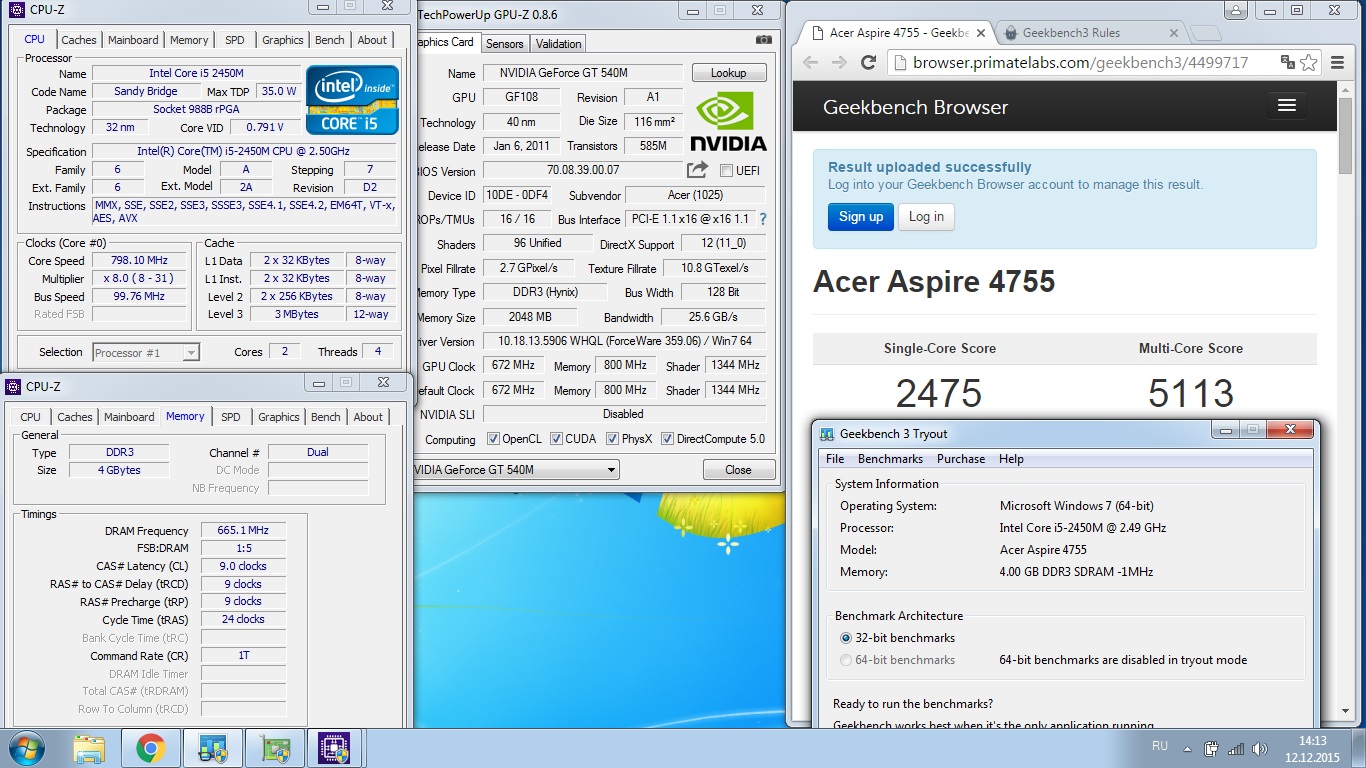Open the Purchase menu in Geekbench 3
This screenshot has height=768, width=1366.
pos(961,459)
